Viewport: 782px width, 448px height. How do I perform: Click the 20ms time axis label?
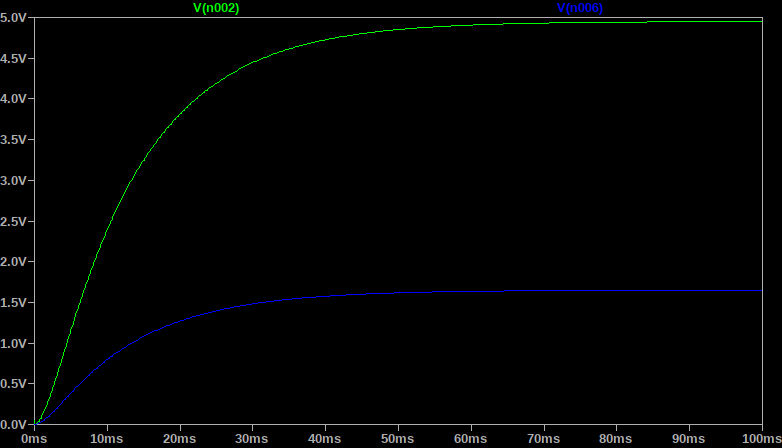(x=180, y=439)
